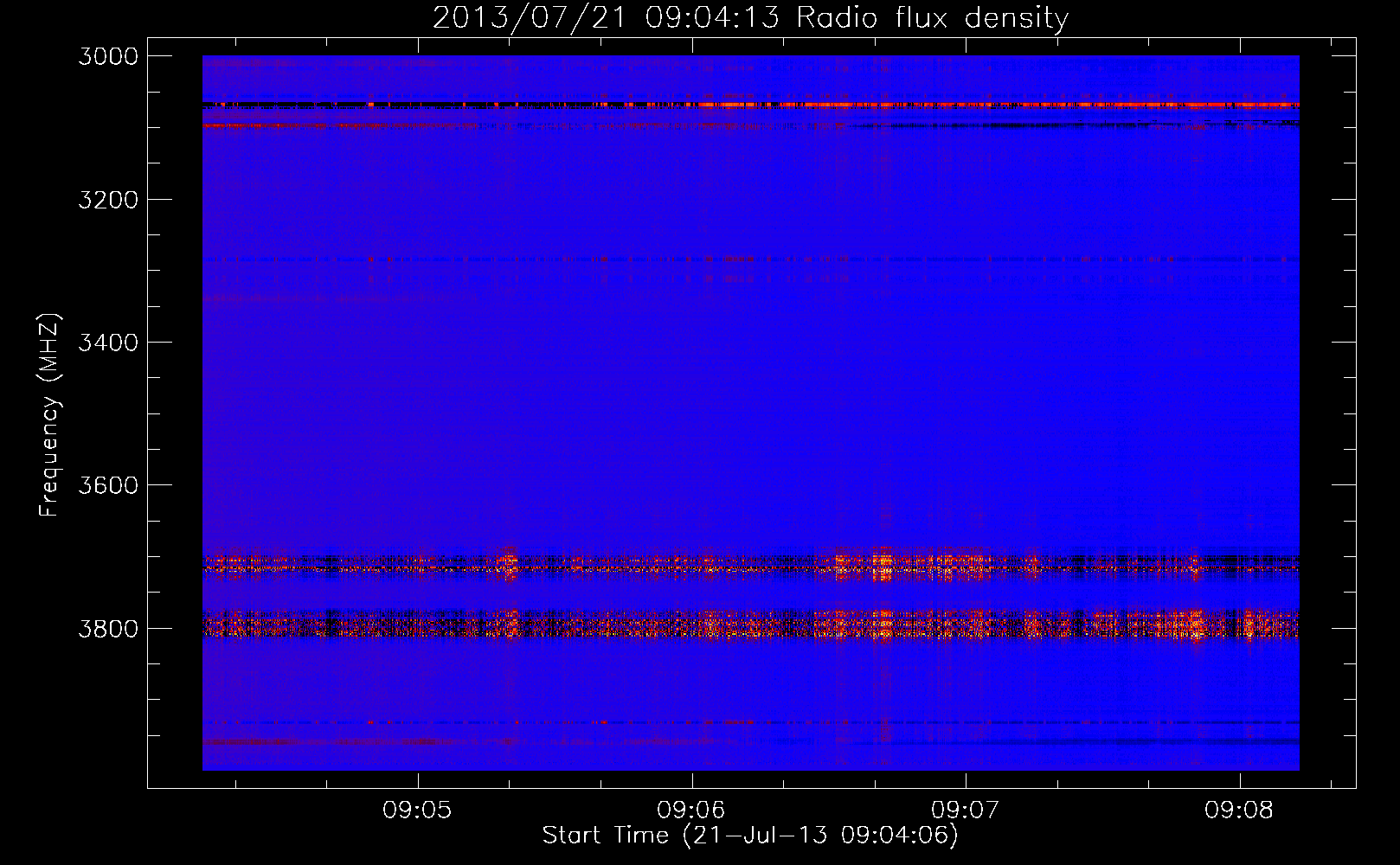Click the 'Frequency (MHZ)' axis title

pyautogui.click(x=49, y=415)
